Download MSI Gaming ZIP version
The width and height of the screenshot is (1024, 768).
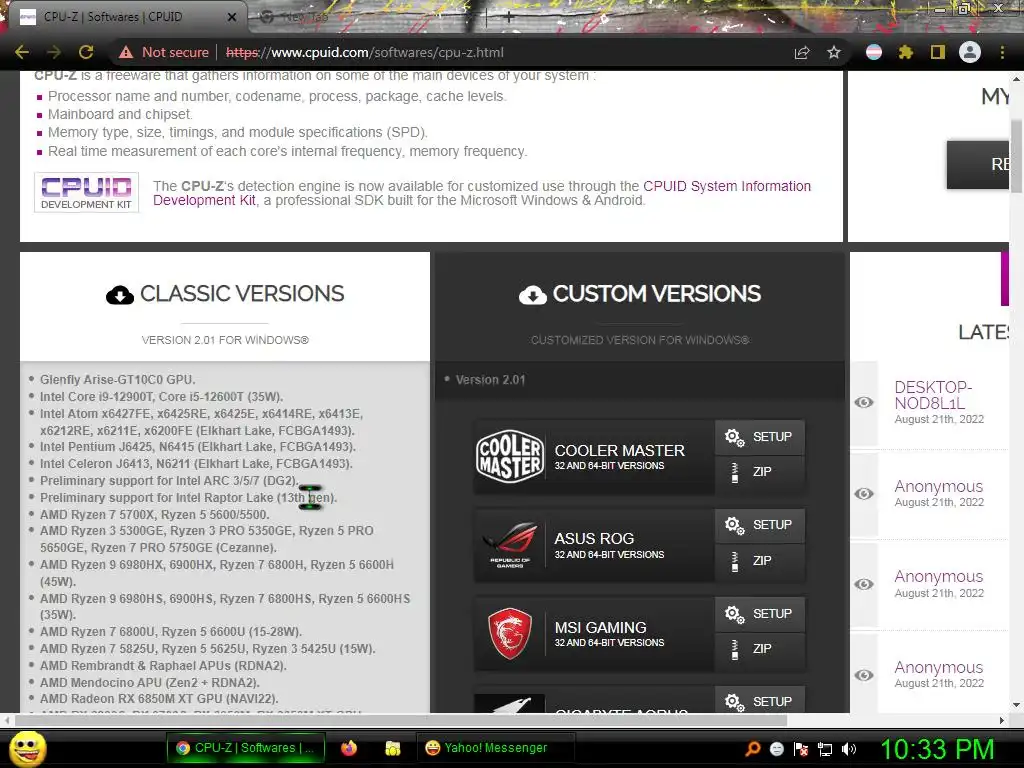tap(760, 649)
